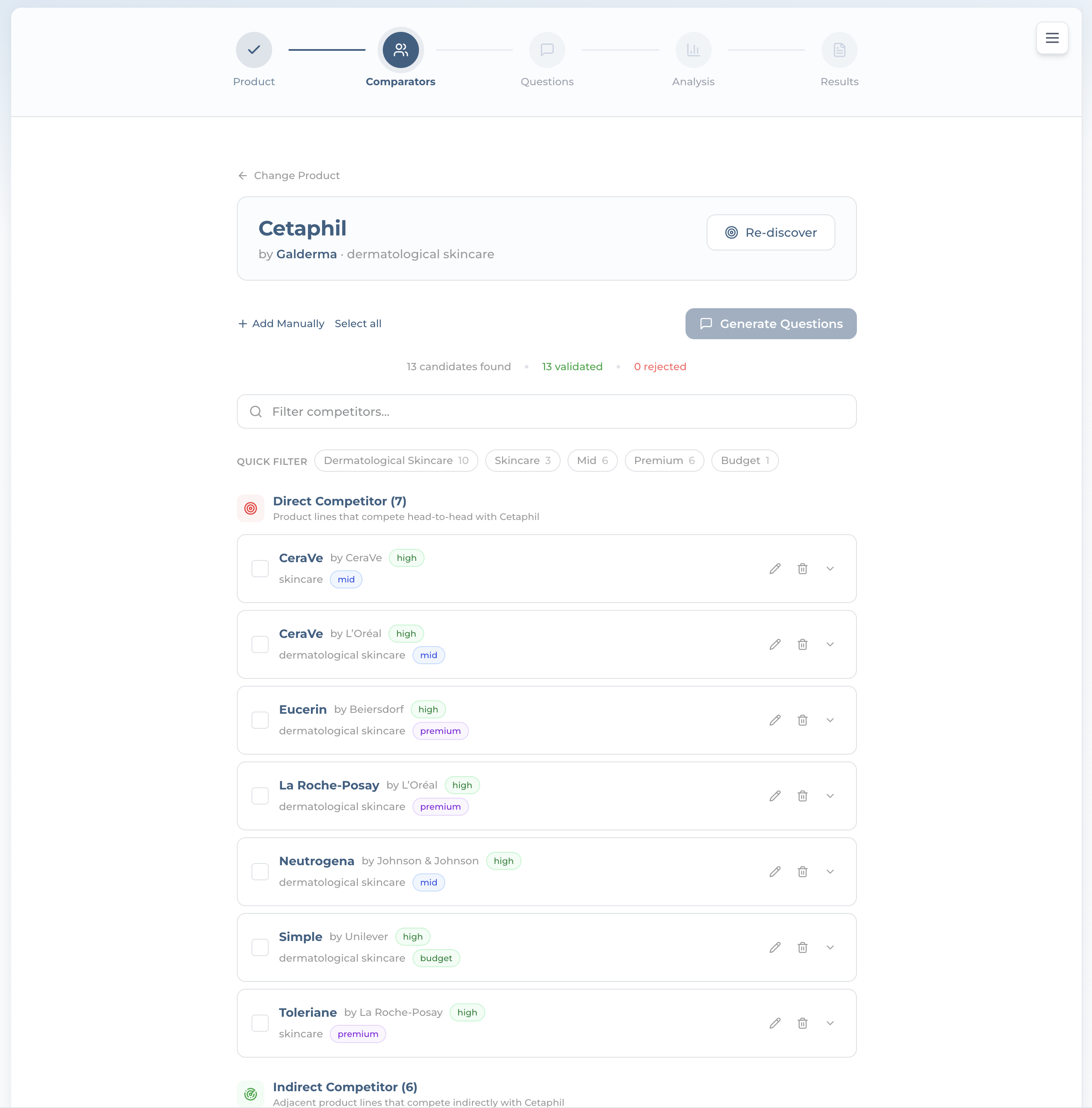Click the Comparators step people icon
This screenshot has width=1092, height=1108.
(x=400, y=50)
